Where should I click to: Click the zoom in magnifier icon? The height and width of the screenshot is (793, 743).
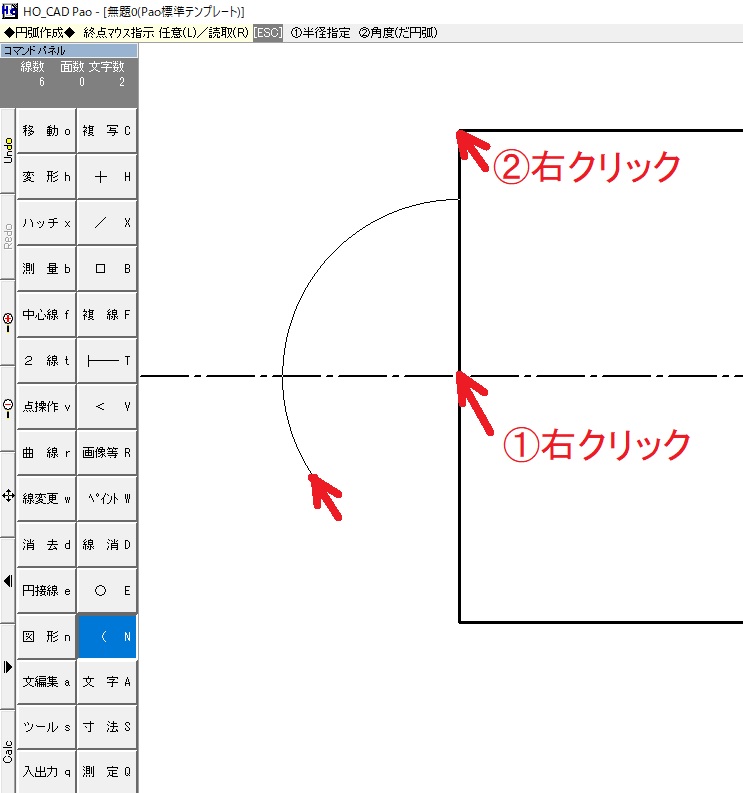[8, 321]
